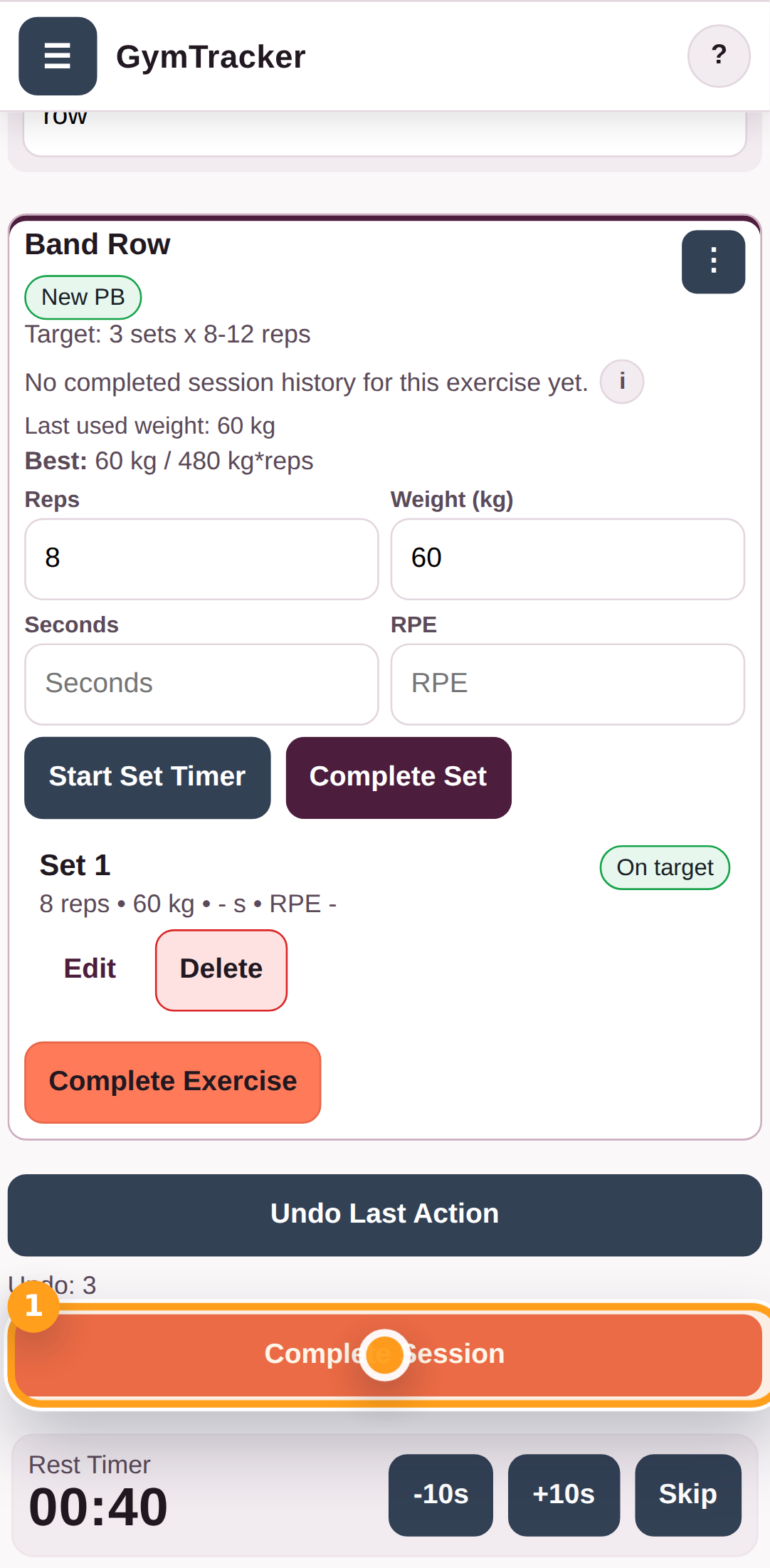Open the hamburger navigation menu

click(x=57, y=56)
